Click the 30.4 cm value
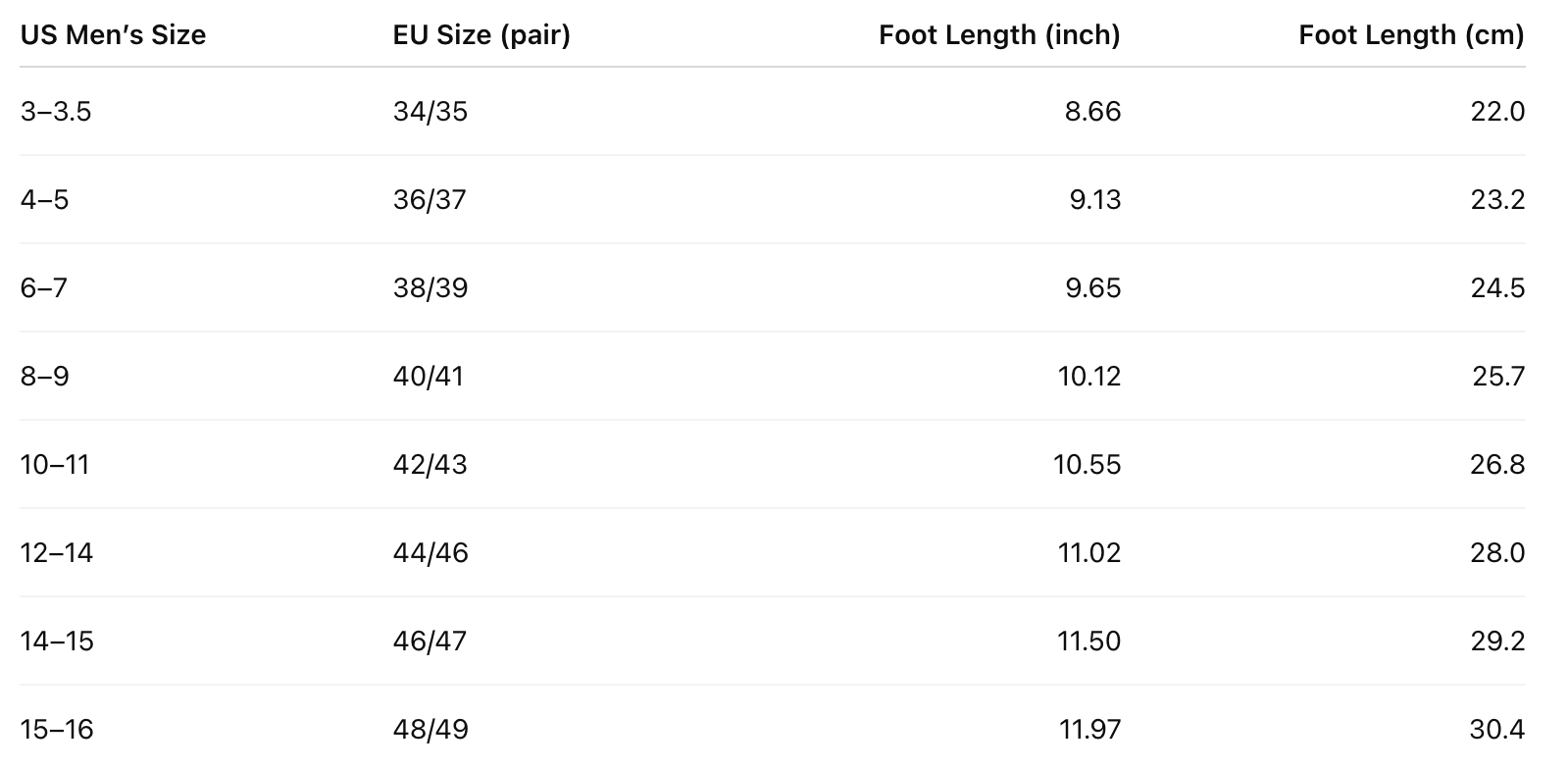 coord(1496,730)
